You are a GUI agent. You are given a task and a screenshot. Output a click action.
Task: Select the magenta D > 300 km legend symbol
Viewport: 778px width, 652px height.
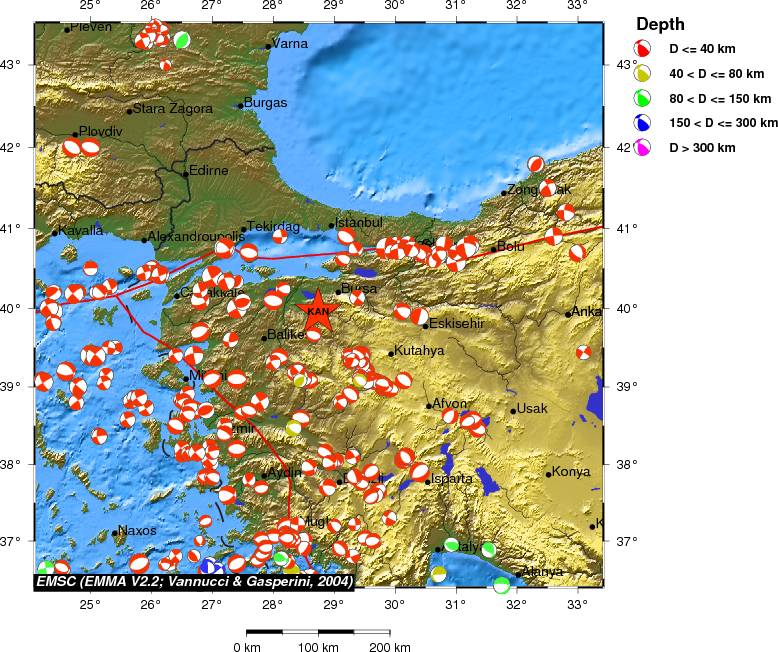pos(644,147)
